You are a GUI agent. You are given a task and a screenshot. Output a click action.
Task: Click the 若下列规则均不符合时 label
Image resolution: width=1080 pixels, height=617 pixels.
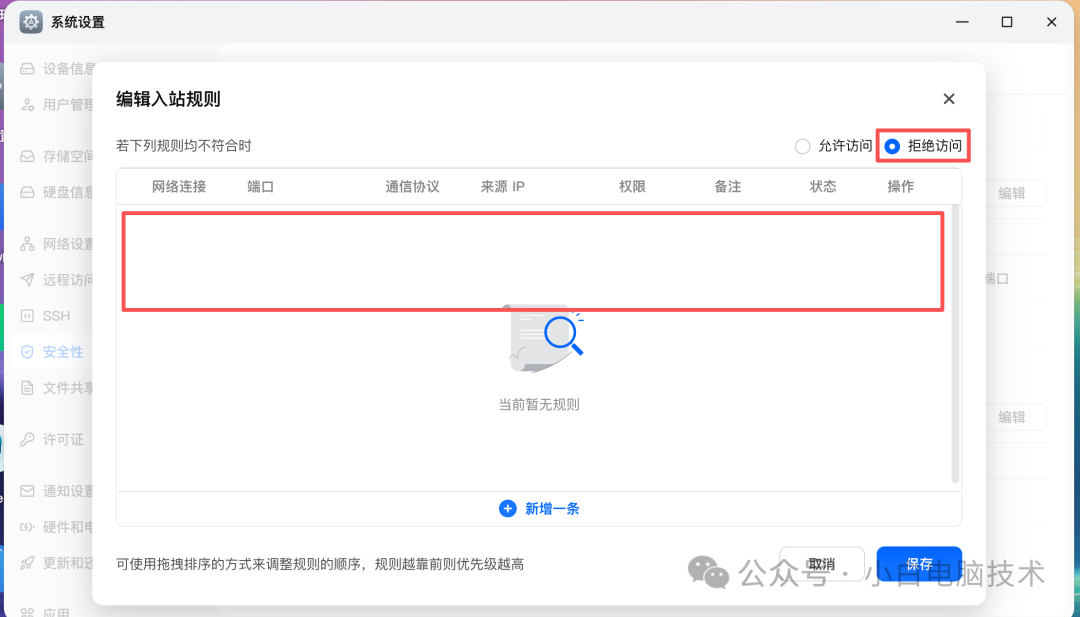tap(184, 146)
